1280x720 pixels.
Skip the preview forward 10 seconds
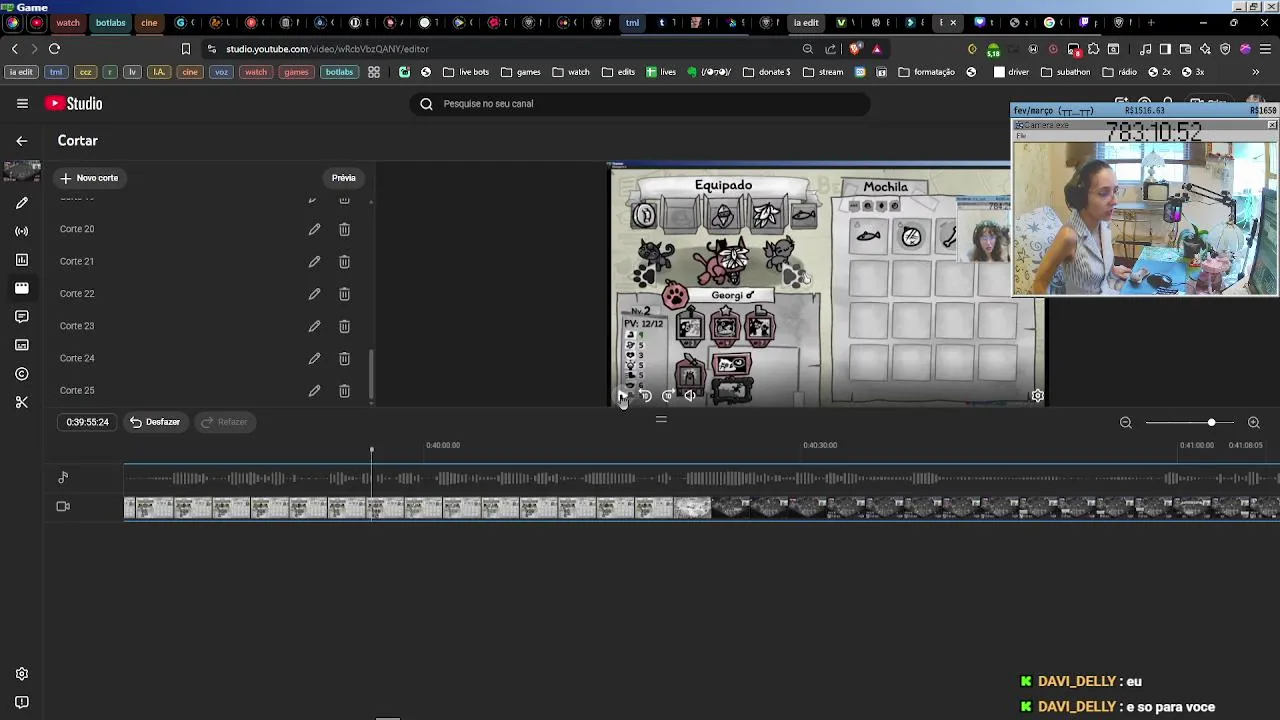click(667, 396)
